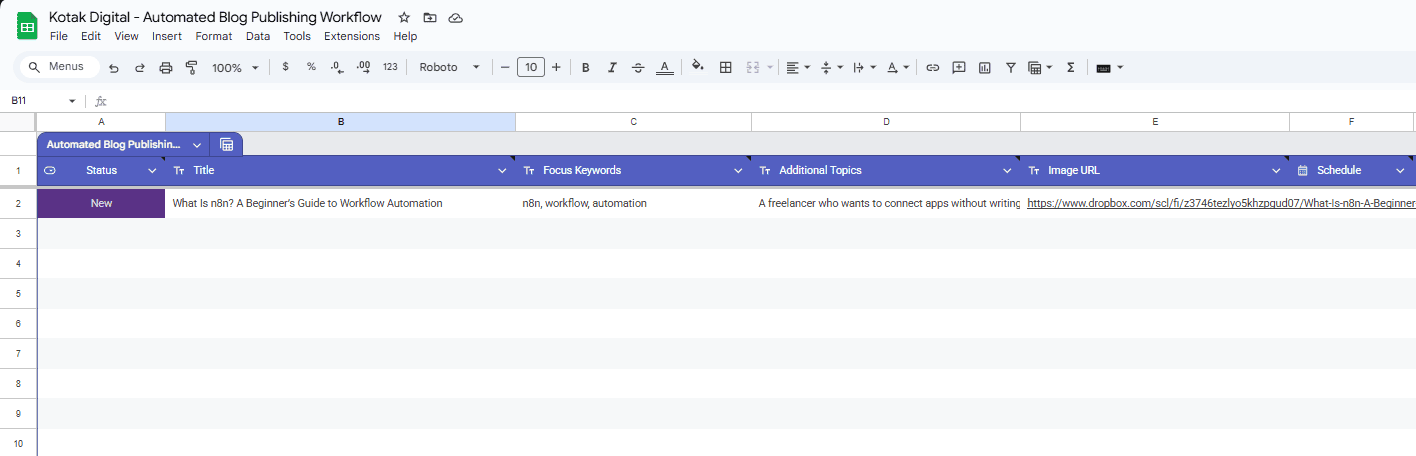This screenshot has width=1416, height=456.
Task: Open the Focus Keywords column dropdown
Action: tap(739, 171)
